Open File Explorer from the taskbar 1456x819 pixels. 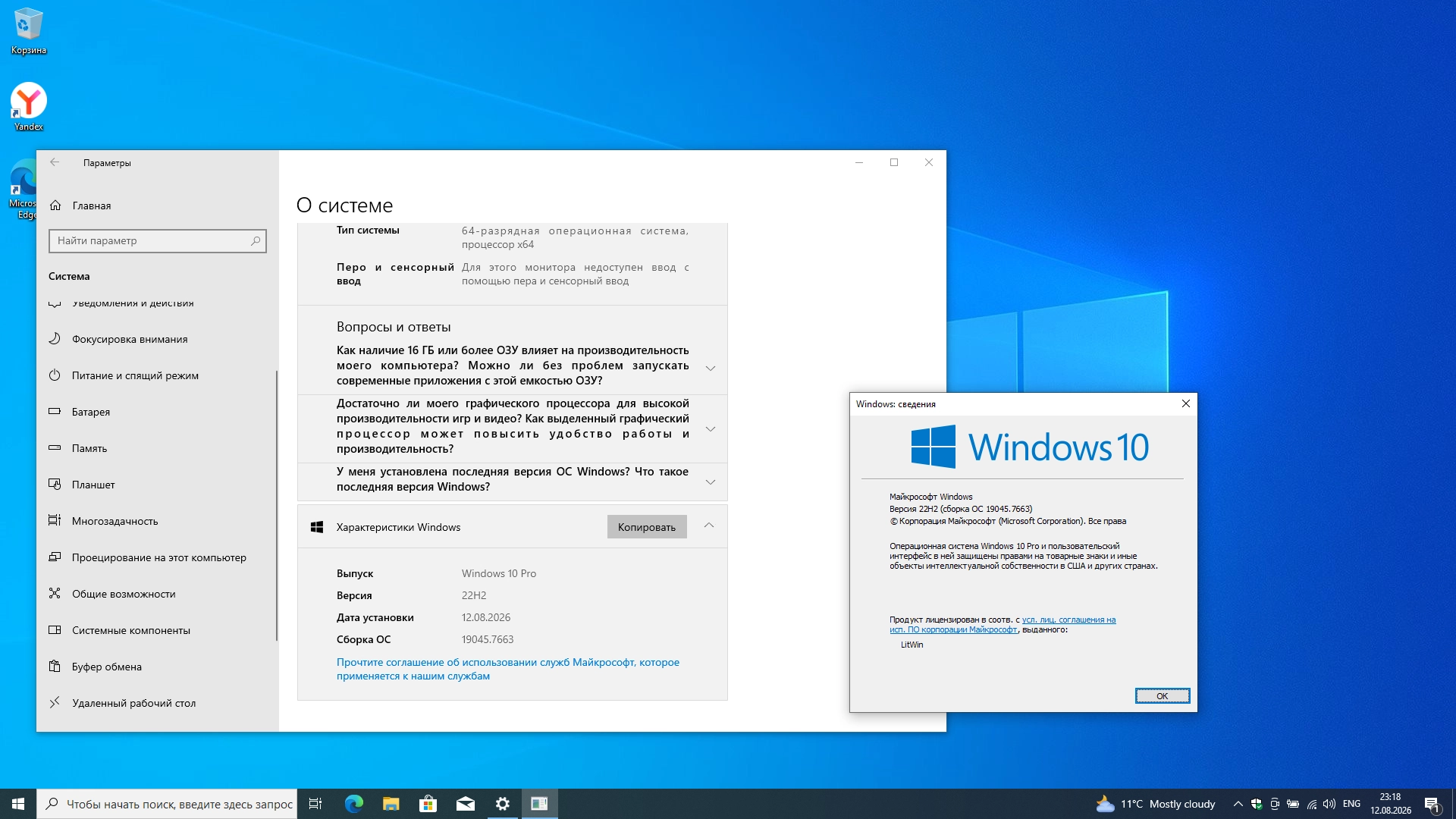391,804
